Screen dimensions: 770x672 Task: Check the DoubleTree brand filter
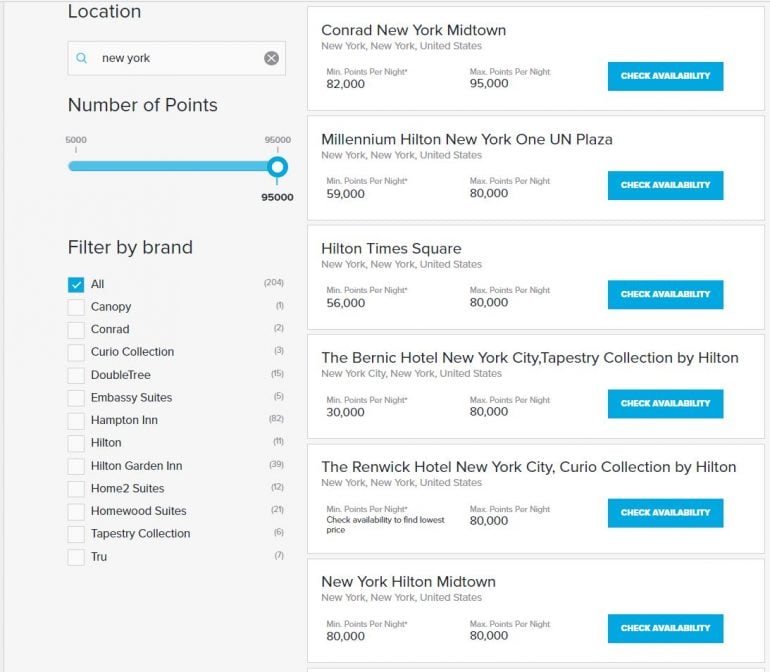pyautogui.click(x=76, y=375)
